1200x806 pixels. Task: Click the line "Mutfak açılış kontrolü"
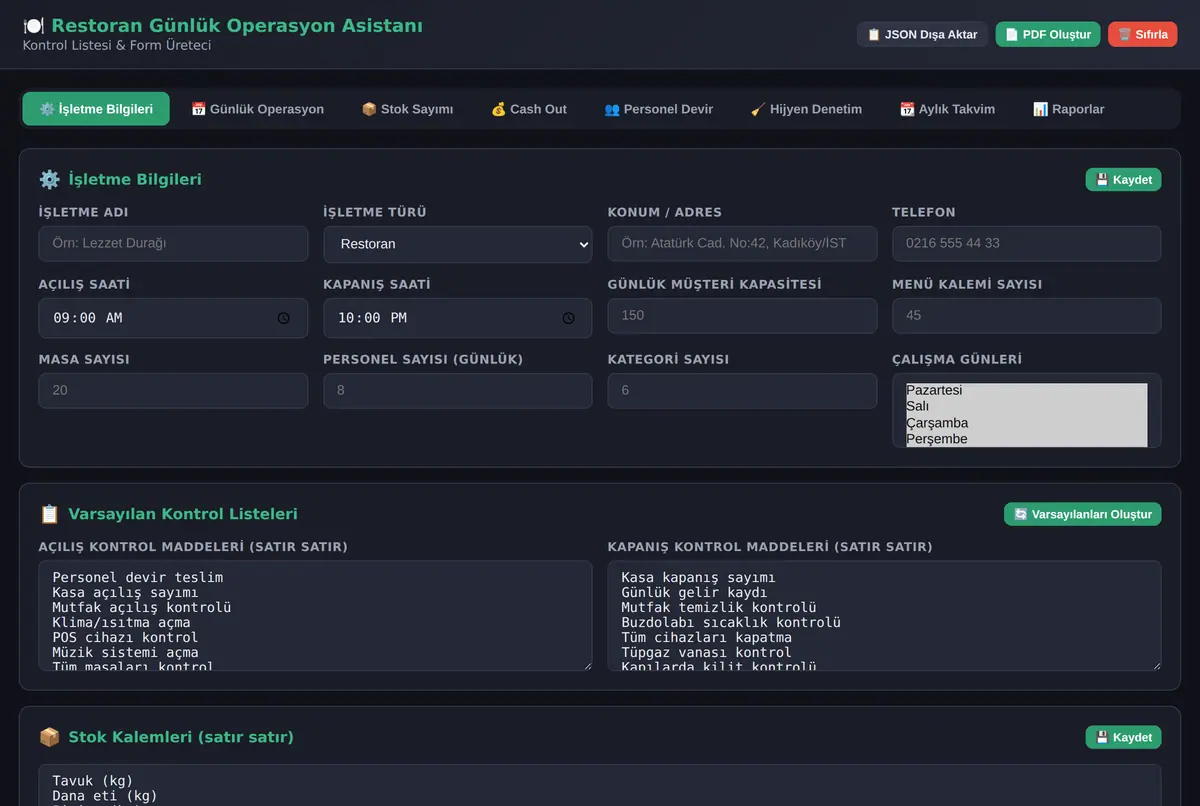[x=142, y=607]
